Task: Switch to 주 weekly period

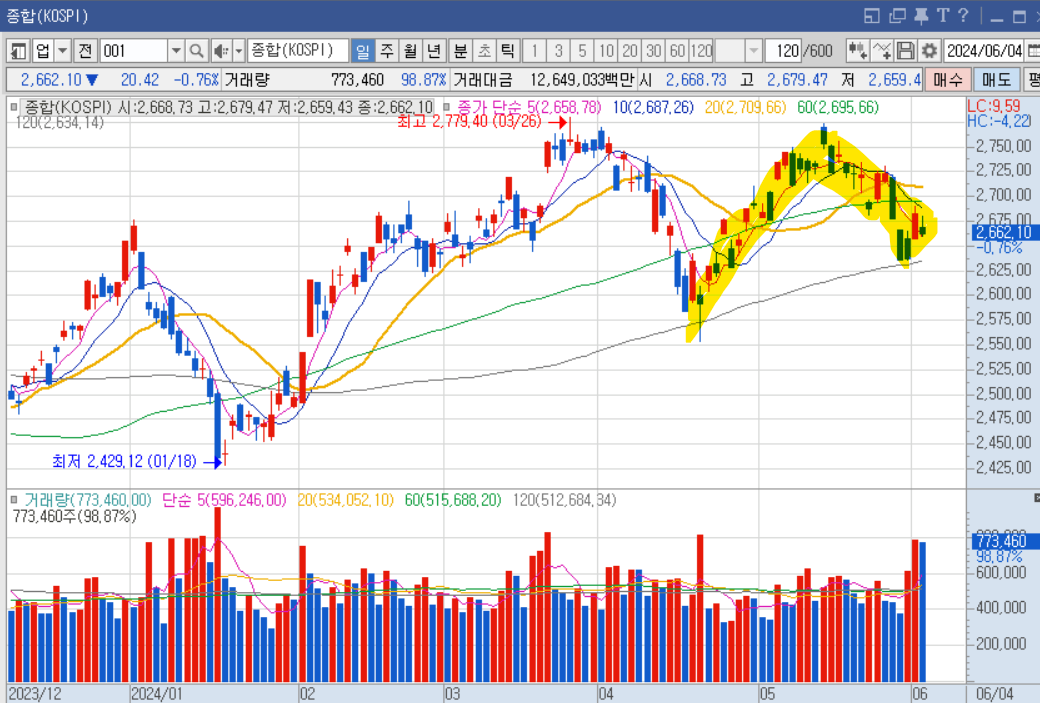Action: point(387,50)
